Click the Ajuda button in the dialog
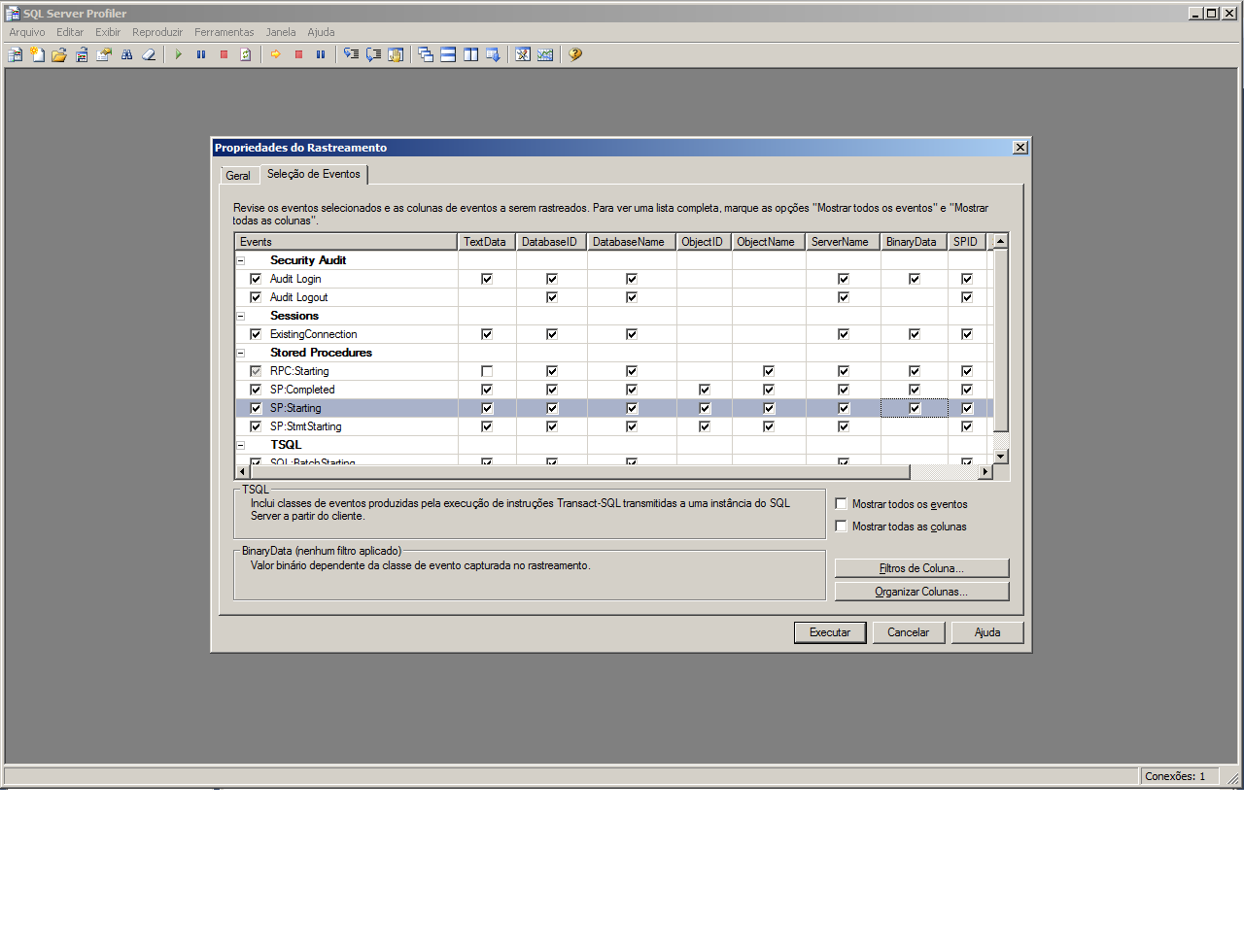This screenshot has height=952, width=1244. pyautogui.click(x=987, y=632)
